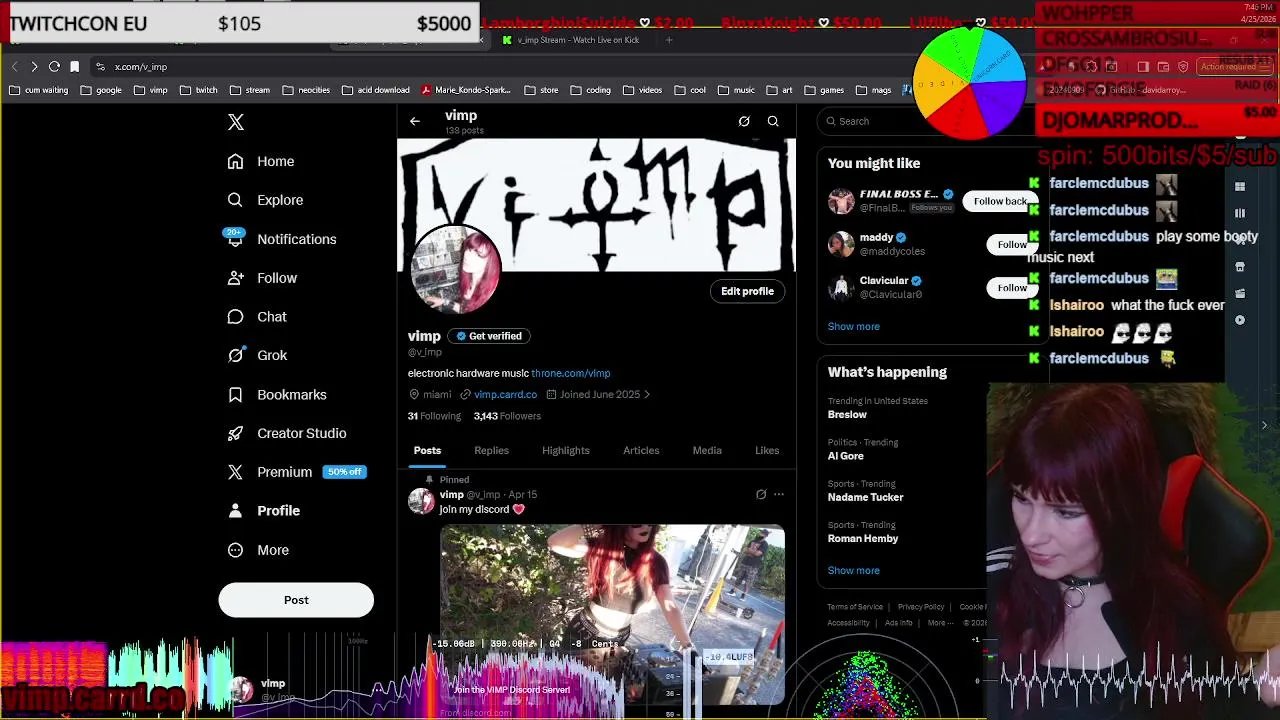Click the back arrow on profile header
1280x720 pixels.
click(415, 121)
